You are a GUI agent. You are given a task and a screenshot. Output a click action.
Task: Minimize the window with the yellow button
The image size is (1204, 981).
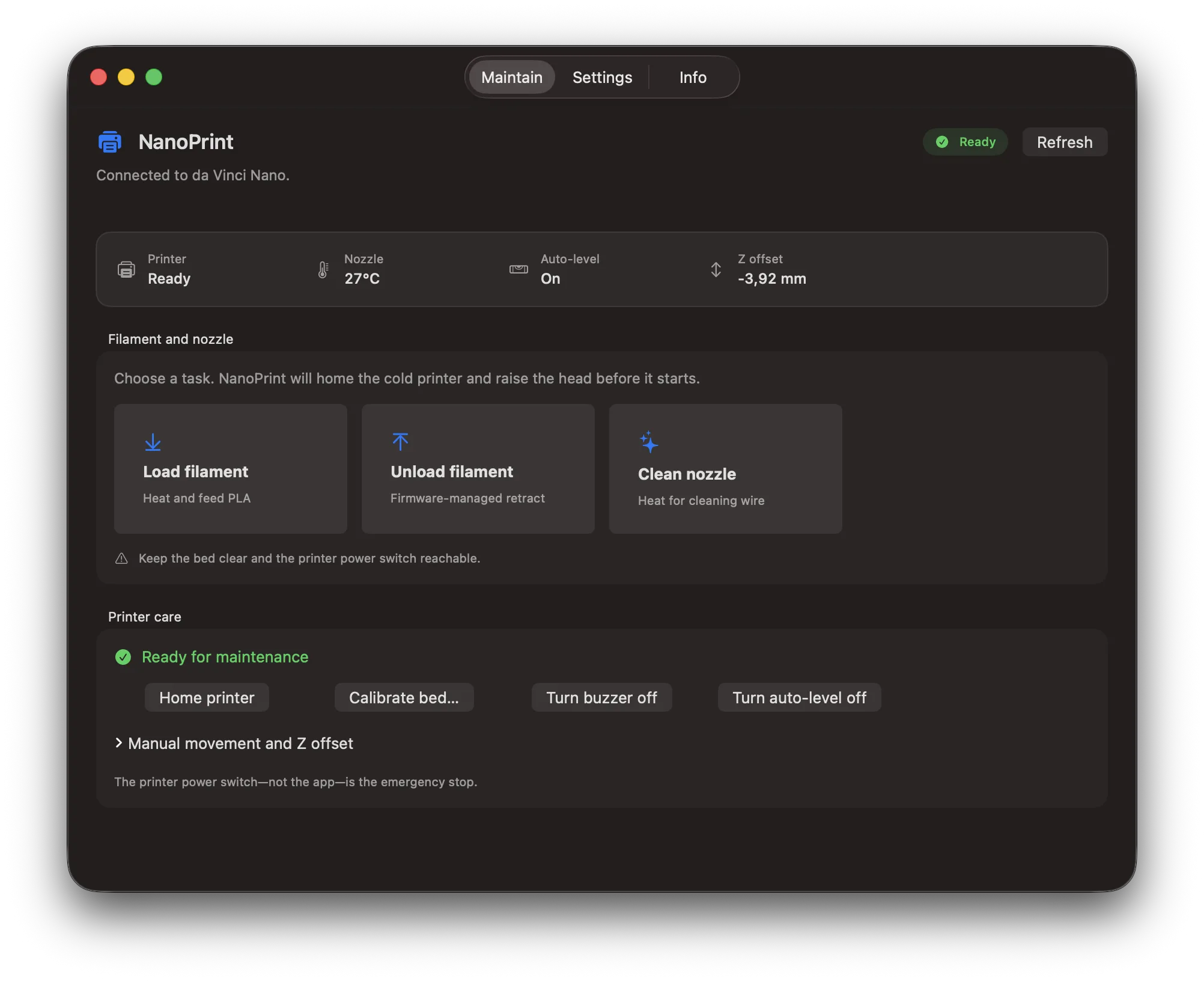point(126,77)
